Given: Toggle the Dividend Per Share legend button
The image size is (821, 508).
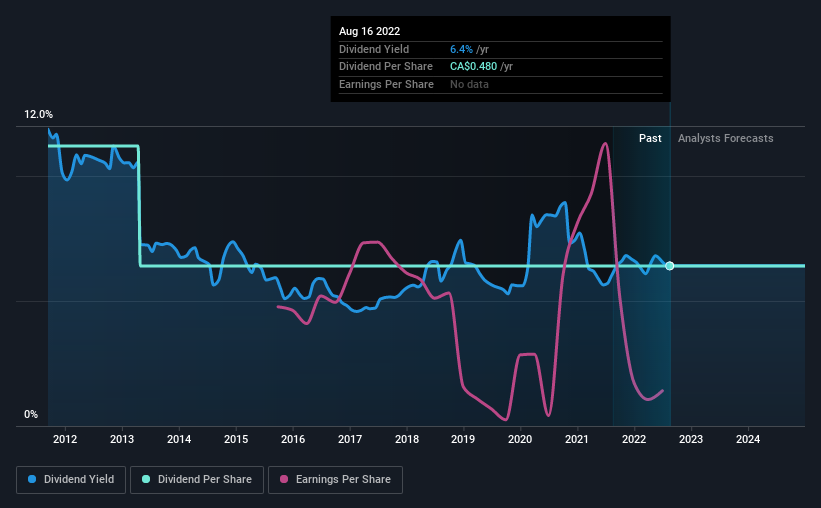Looking at the screenshot, I should pos(197,480).
